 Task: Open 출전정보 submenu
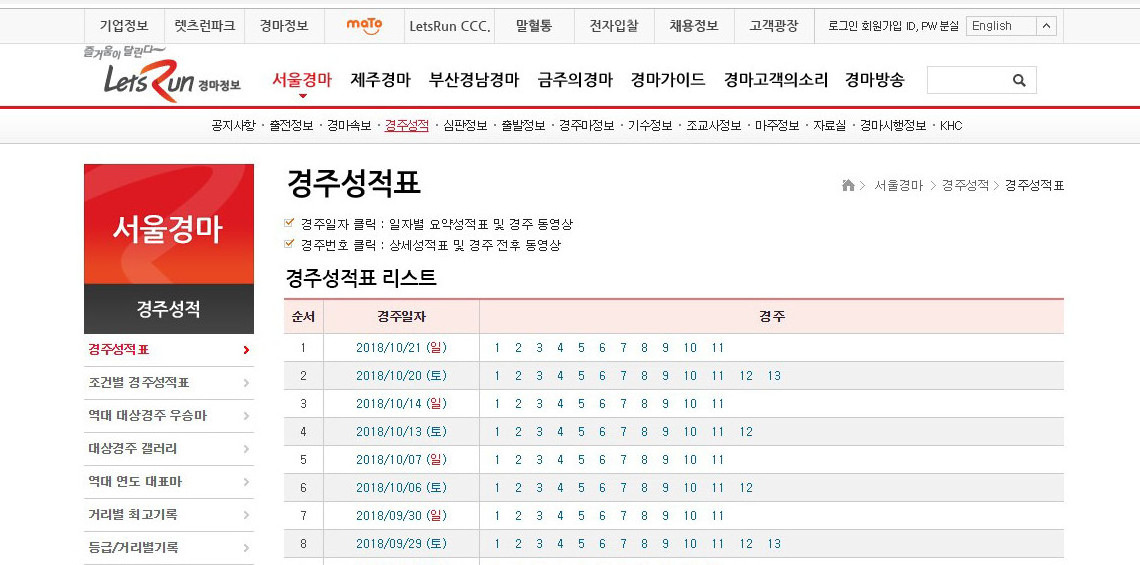292,126
